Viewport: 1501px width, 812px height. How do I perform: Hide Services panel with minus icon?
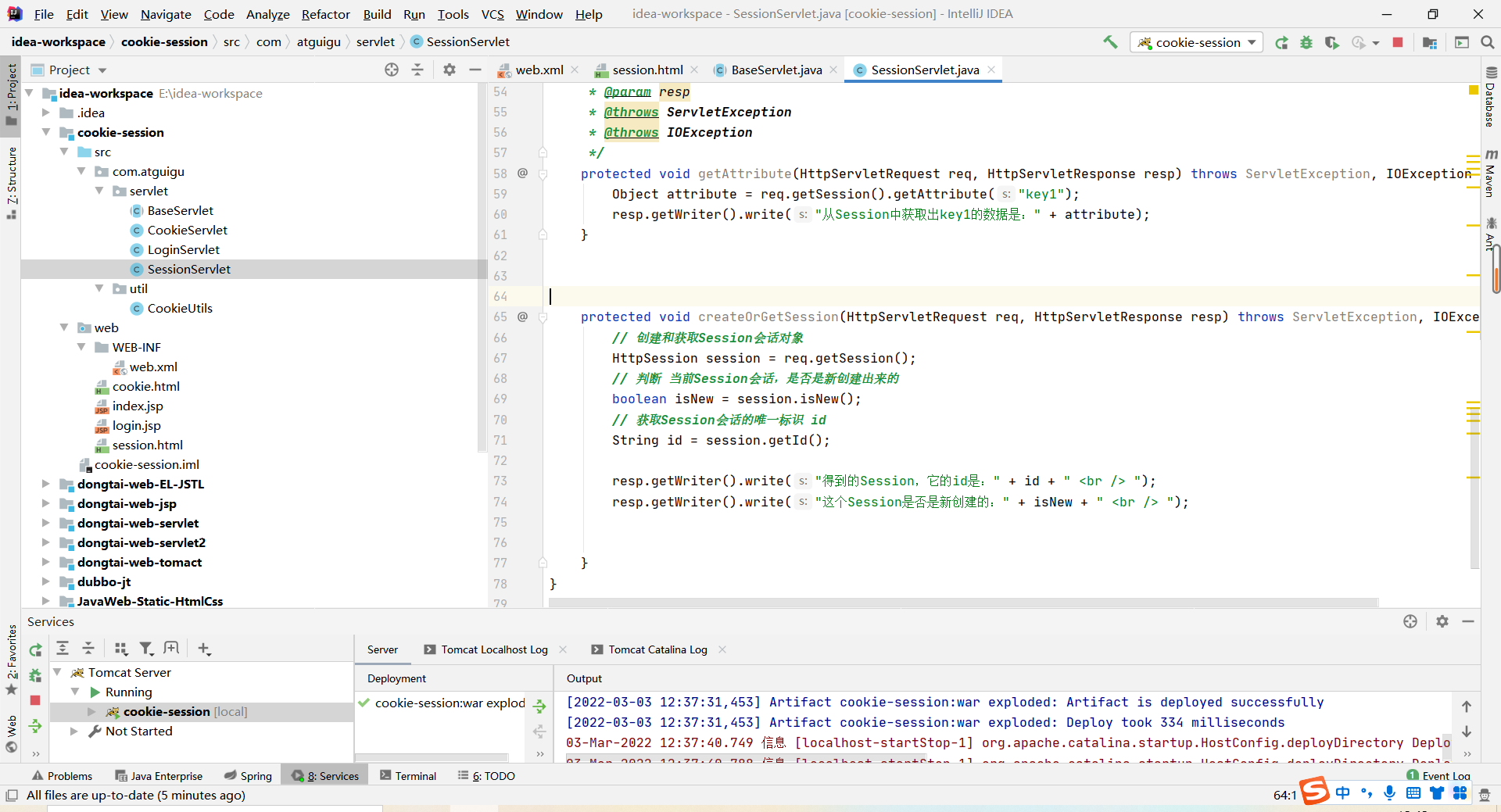1468,621
